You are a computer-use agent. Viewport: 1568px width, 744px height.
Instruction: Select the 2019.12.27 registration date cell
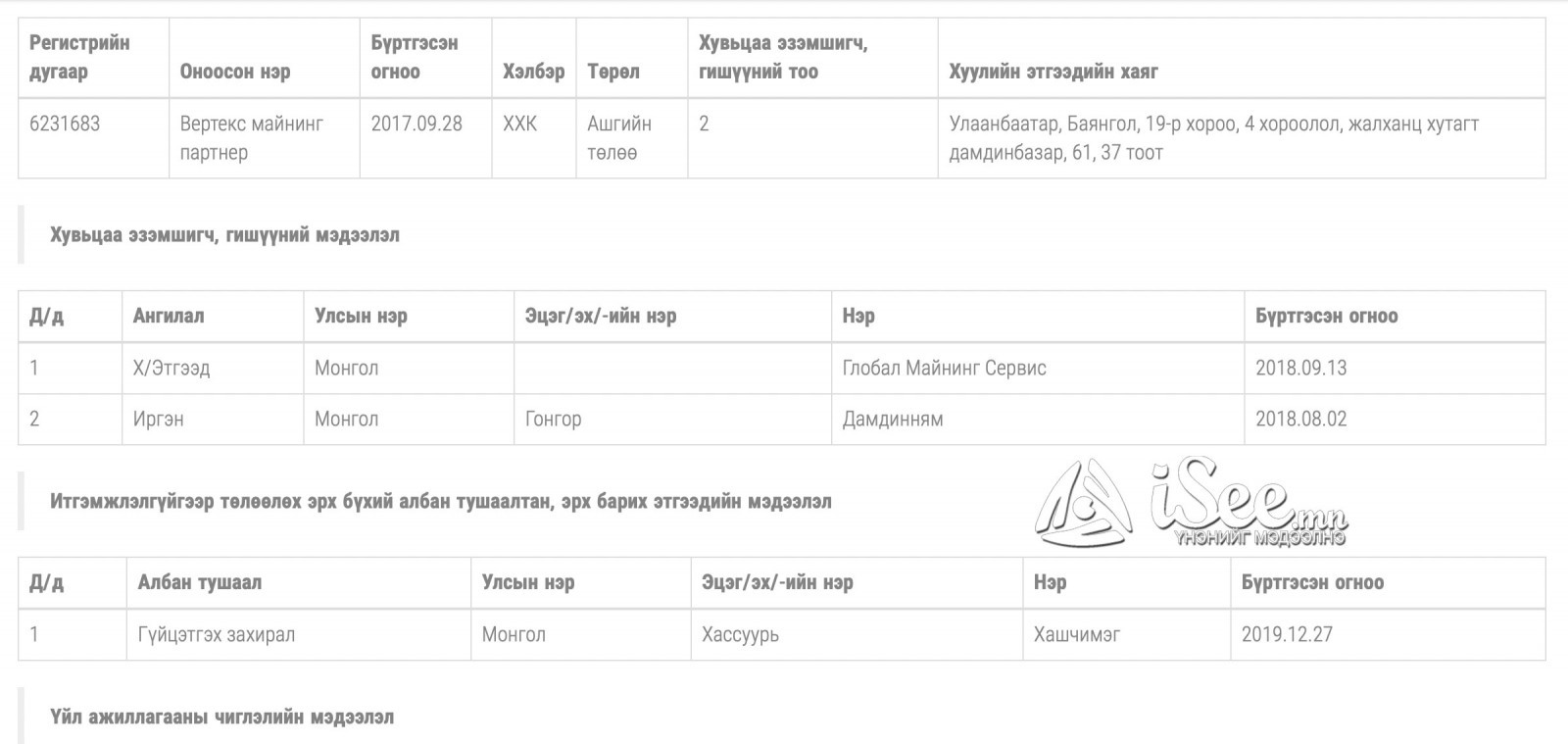[1388, 634]
